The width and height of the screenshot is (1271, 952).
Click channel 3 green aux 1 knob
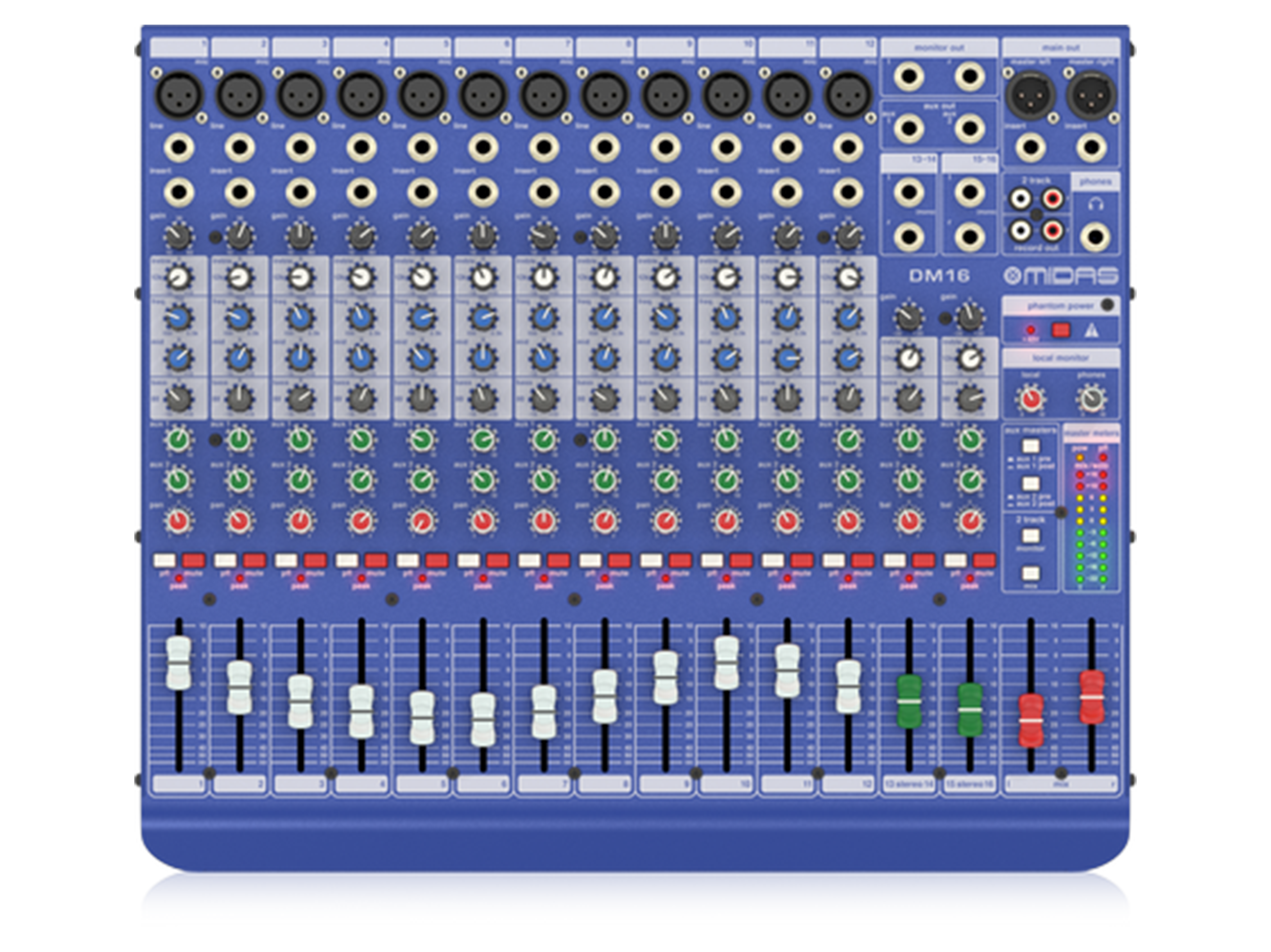pos(300,441)
